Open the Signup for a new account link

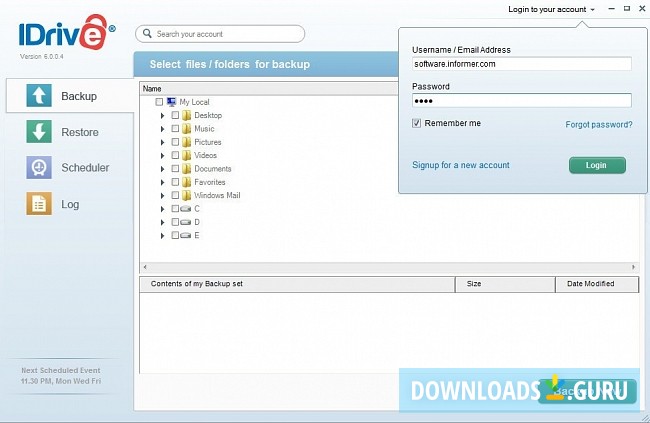(x=461, y=165)
